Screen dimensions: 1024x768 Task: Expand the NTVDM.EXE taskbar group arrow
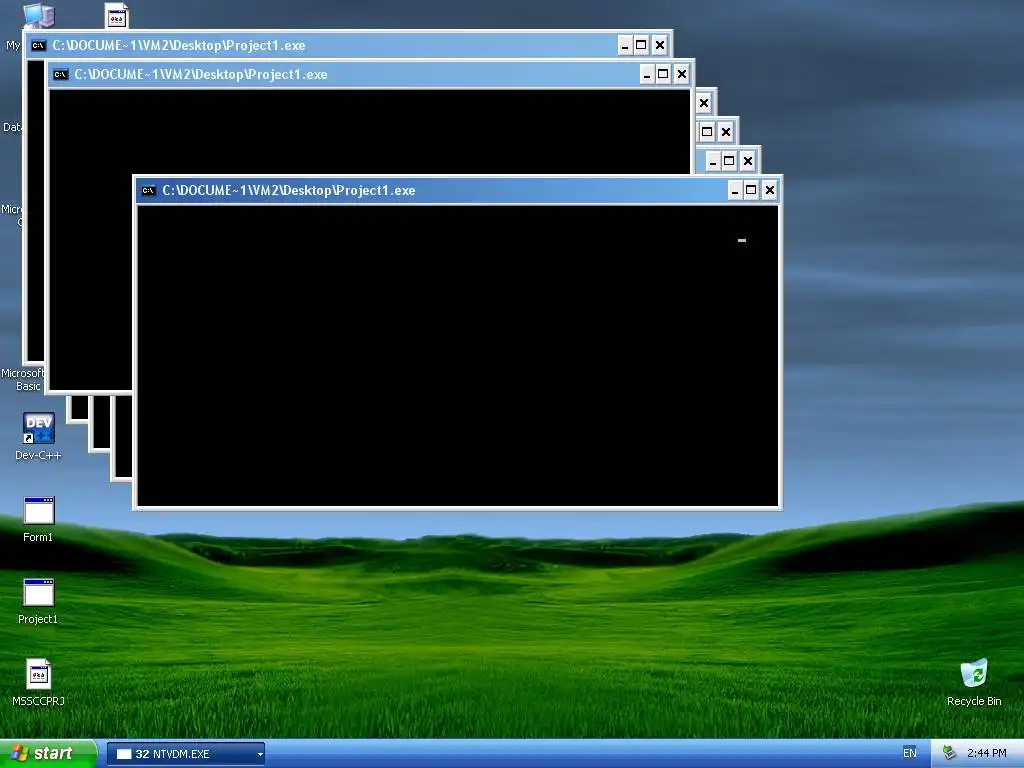click(260, 754)
